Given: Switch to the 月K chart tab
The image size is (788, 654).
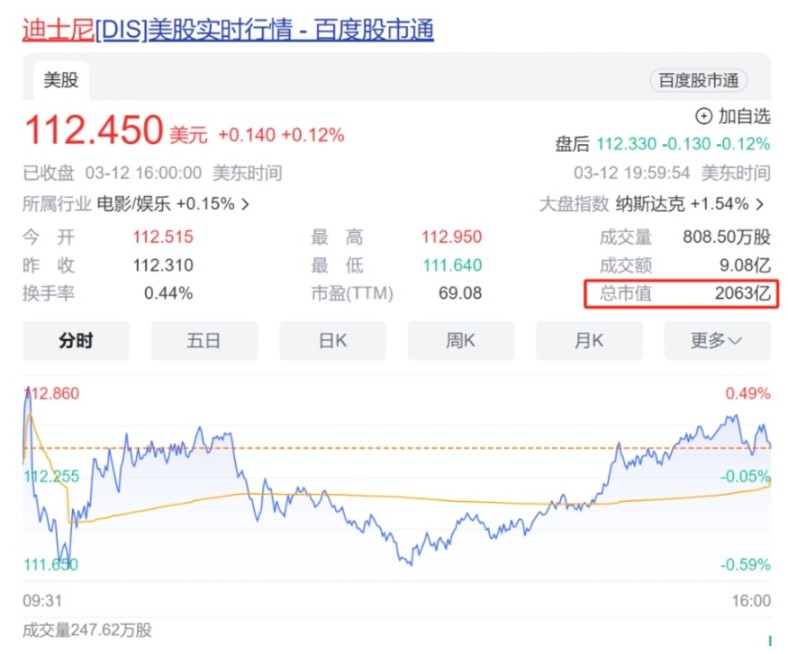Looking at the screenshot, I should point(589,341).
